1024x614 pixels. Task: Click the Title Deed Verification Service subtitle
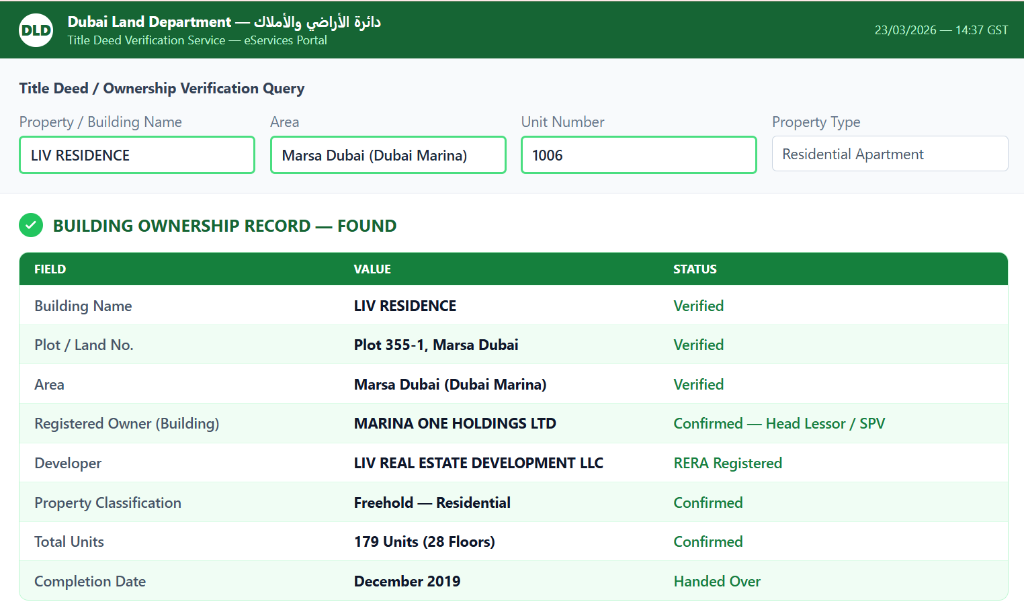pyautogui.click(x=197, y=40)
